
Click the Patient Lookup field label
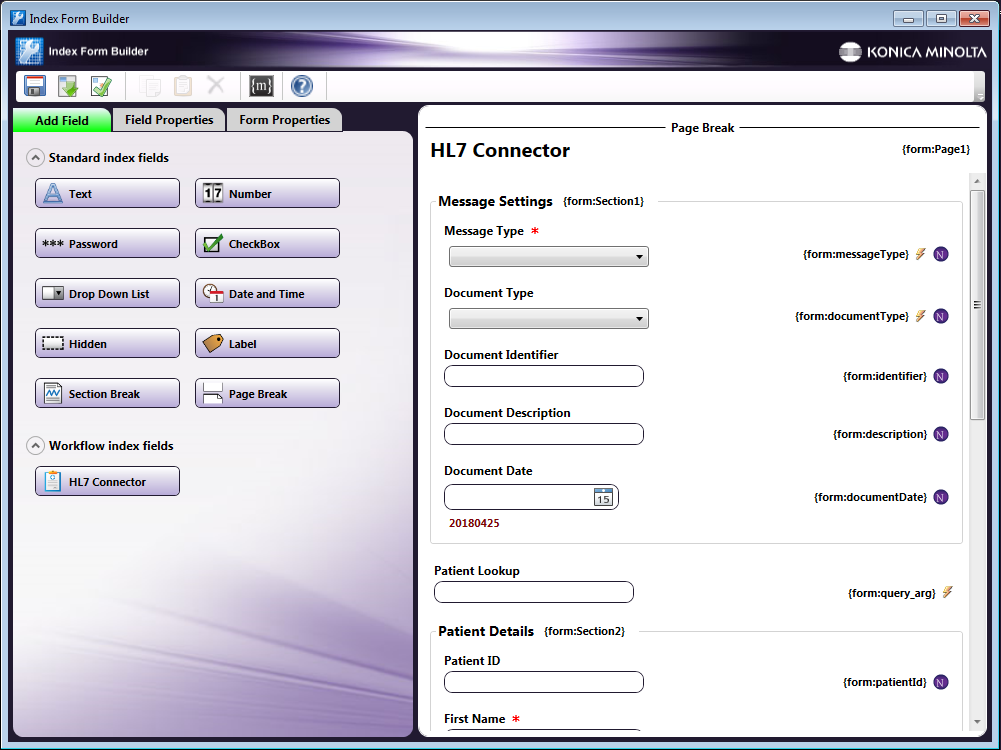477,571
